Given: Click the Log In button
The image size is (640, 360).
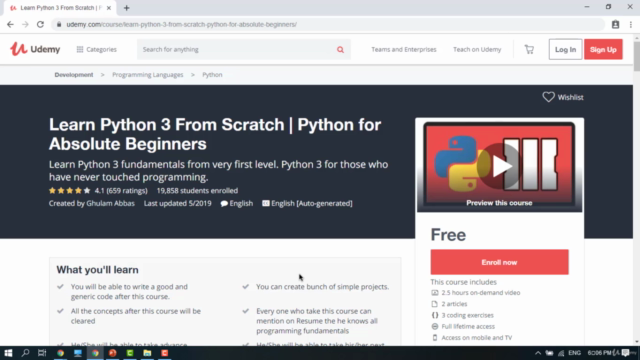Looking at the screenshot, I should click(x=565, y=49).
